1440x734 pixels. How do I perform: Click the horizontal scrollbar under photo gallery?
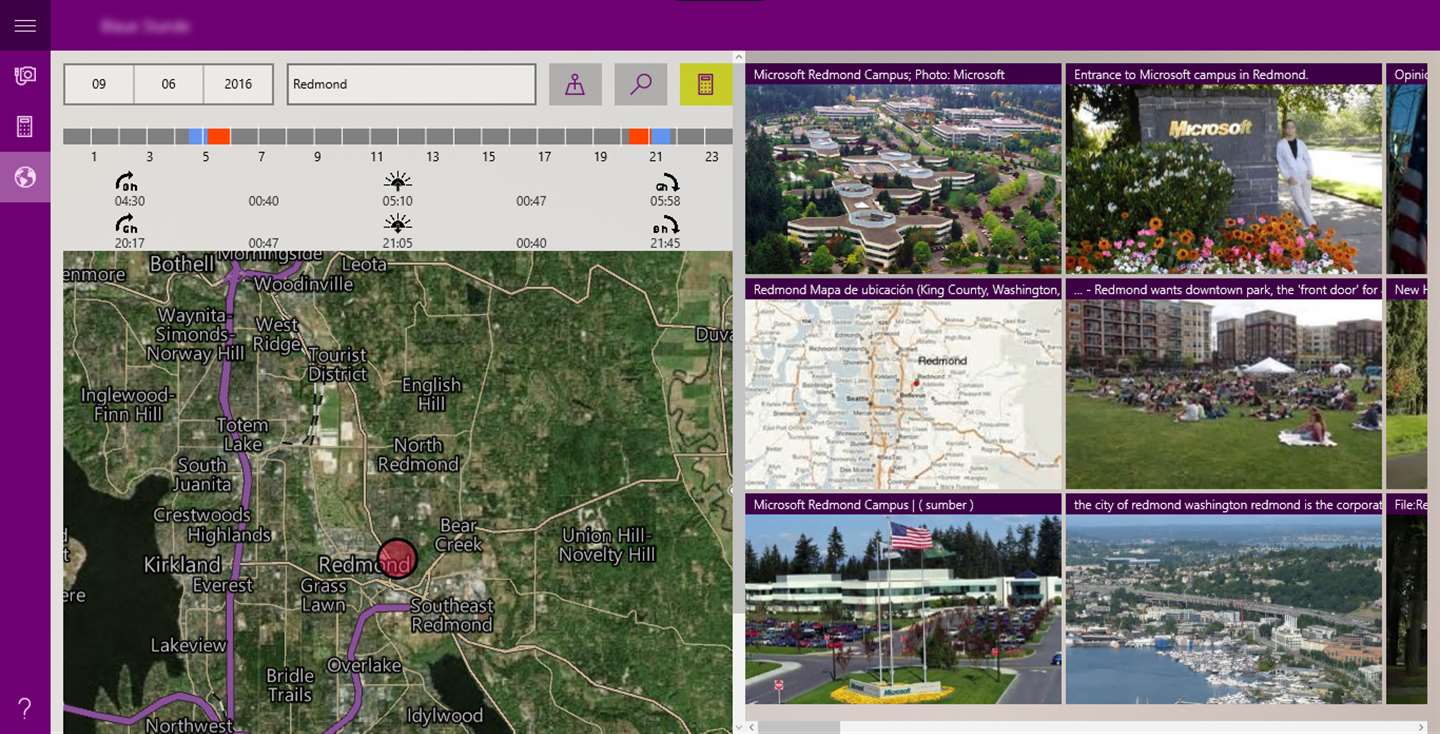(x=1085, y=726)
